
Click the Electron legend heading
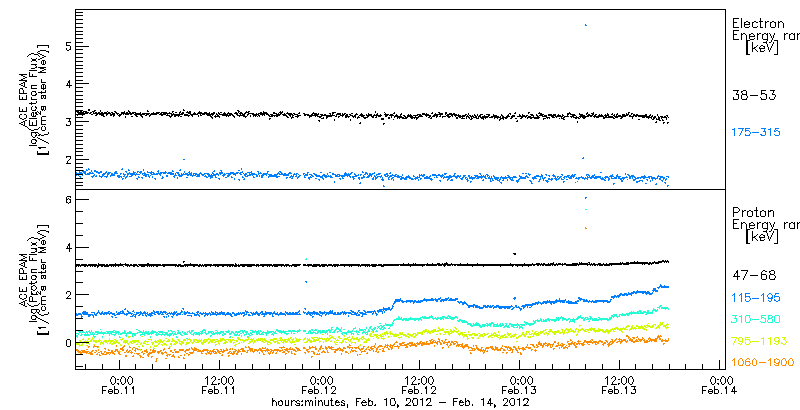tap(765, 37)
